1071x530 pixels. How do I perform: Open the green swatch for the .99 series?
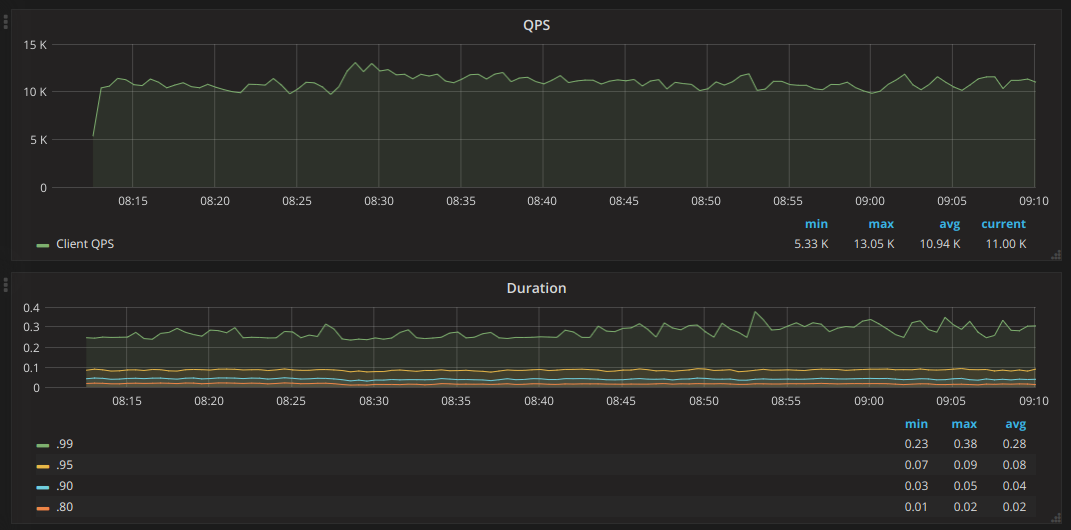click(x=43, y=445)
